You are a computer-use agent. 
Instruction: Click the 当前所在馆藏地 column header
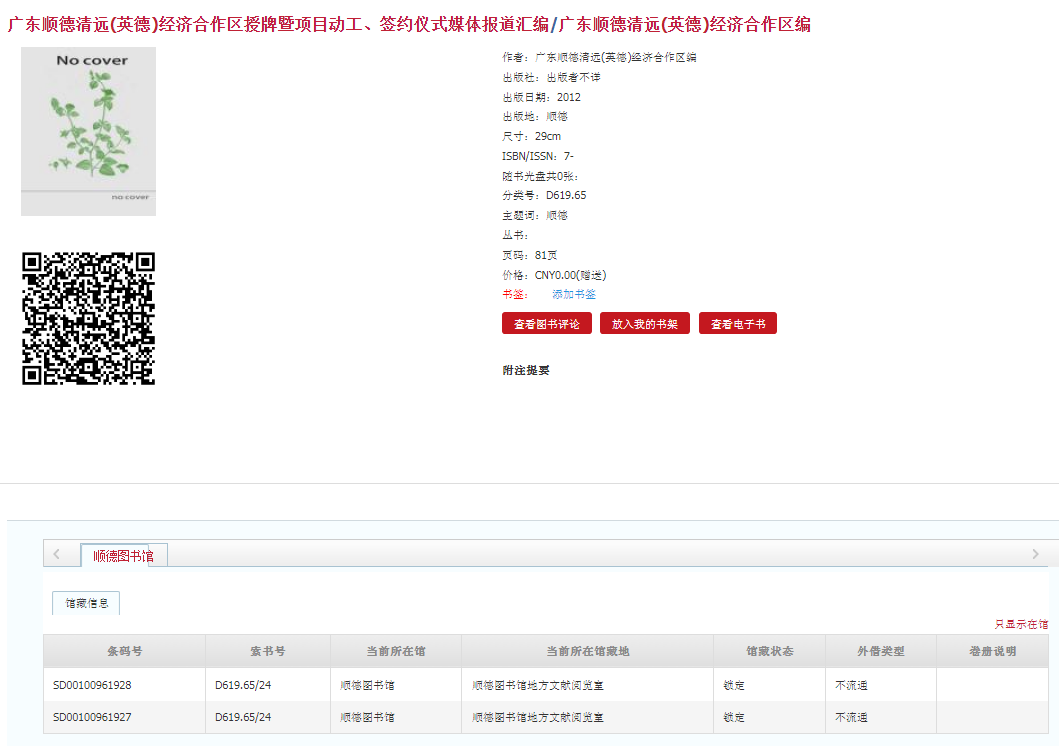pos(588,651)
